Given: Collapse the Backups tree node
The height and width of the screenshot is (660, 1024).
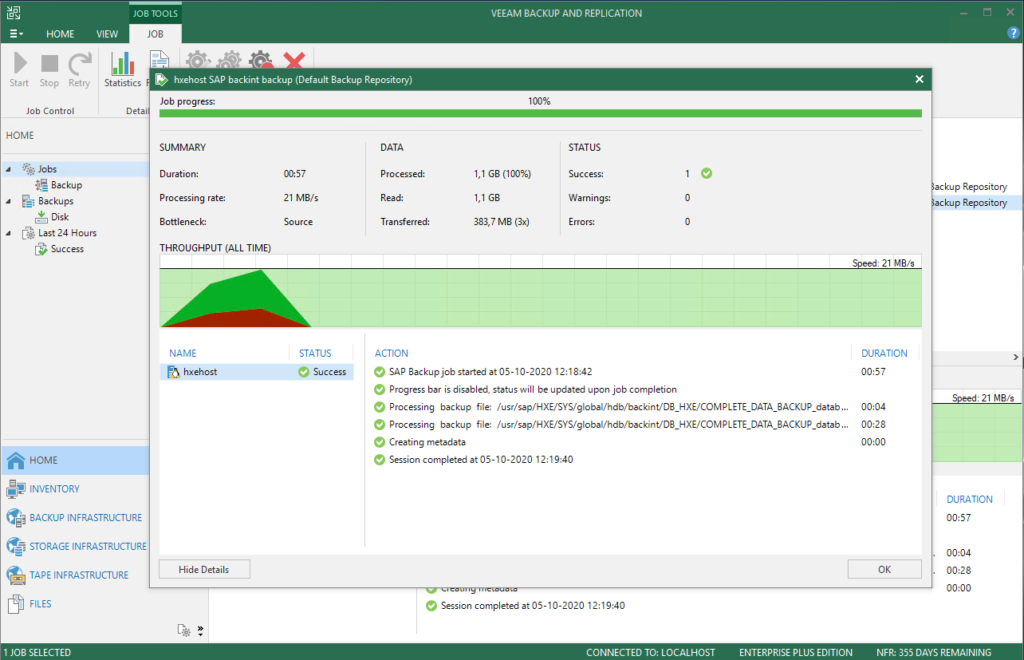Looking at the screenshot, I should (8, 202).
